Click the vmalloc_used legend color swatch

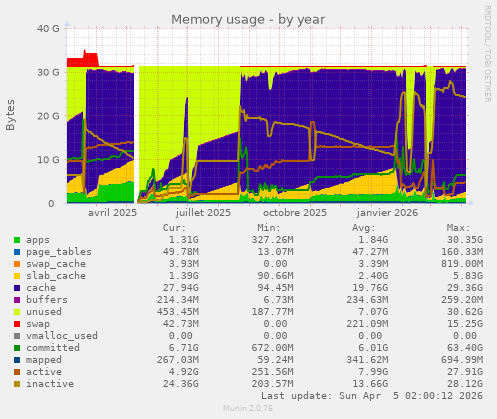click(x=17, y=336)
